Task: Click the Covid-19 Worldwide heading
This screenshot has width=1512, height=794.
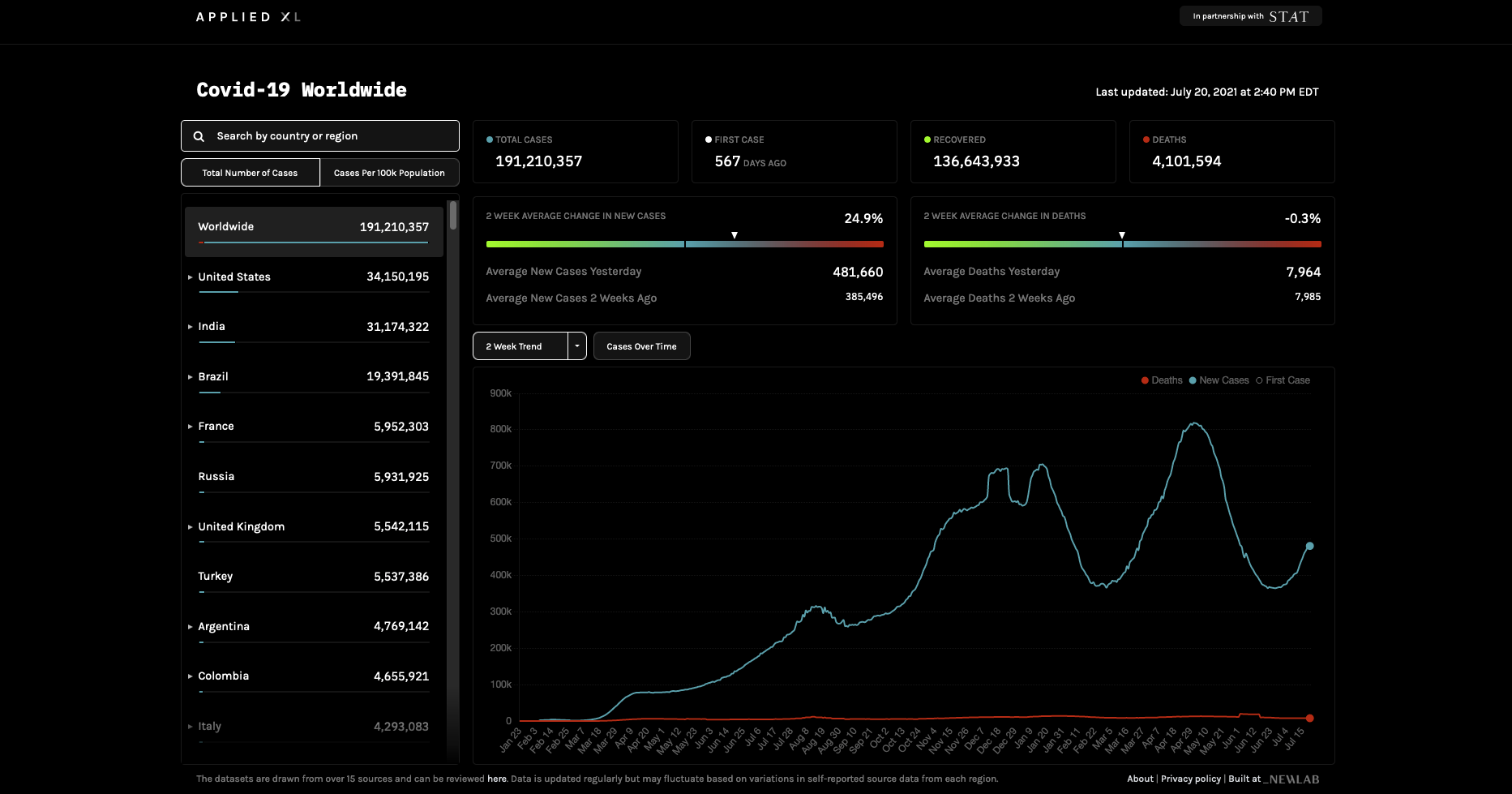Action: [x=302, y=90]
